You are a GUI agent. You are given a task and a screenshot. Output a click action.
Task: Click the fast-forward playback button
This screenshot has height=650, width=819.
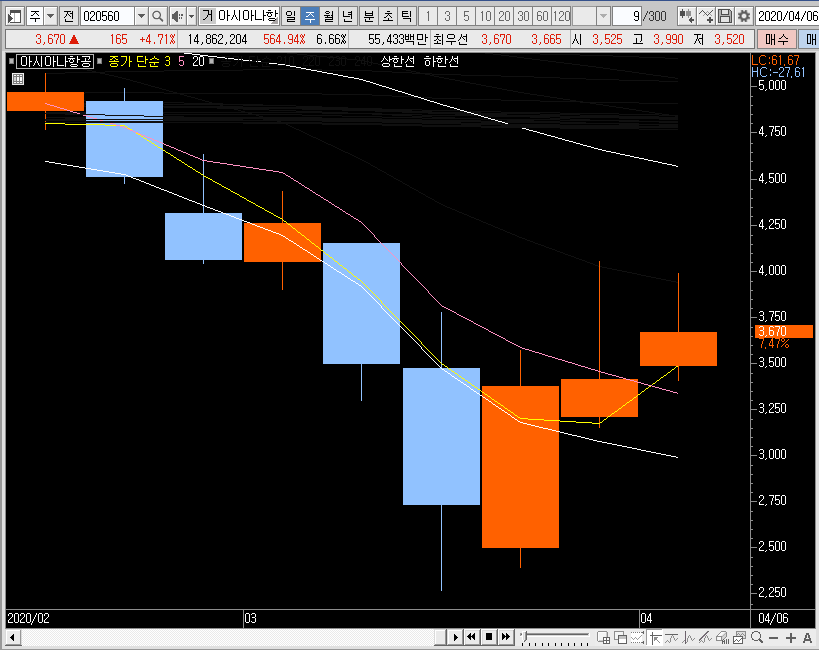pos(506,637)
